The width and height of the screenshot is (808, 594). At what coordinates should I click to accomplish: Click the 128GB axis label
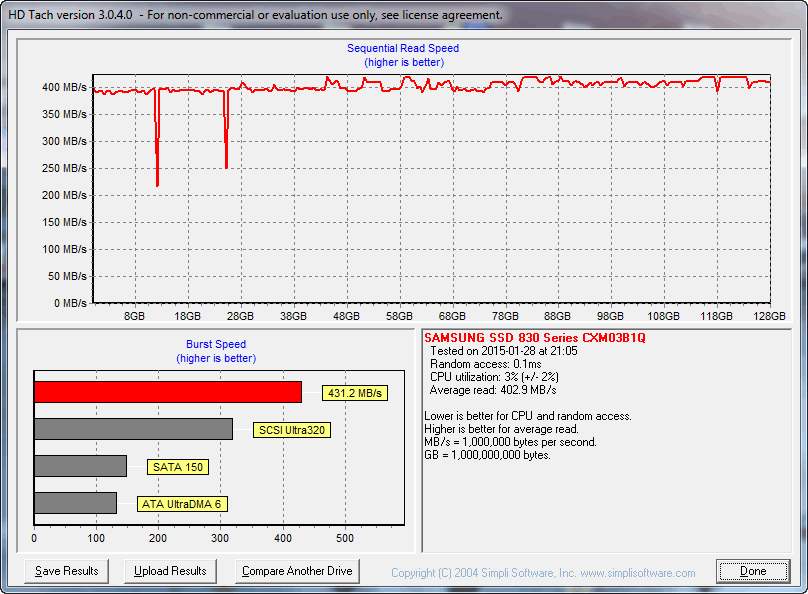point(769,316)
